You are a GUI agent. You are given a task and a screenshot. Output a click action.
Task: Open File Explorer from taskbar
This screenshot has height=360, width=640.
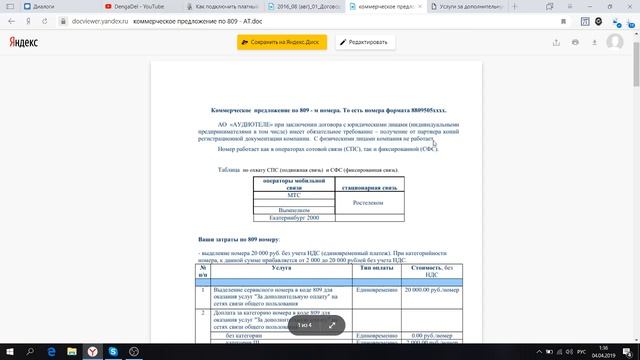coord(72,351)
